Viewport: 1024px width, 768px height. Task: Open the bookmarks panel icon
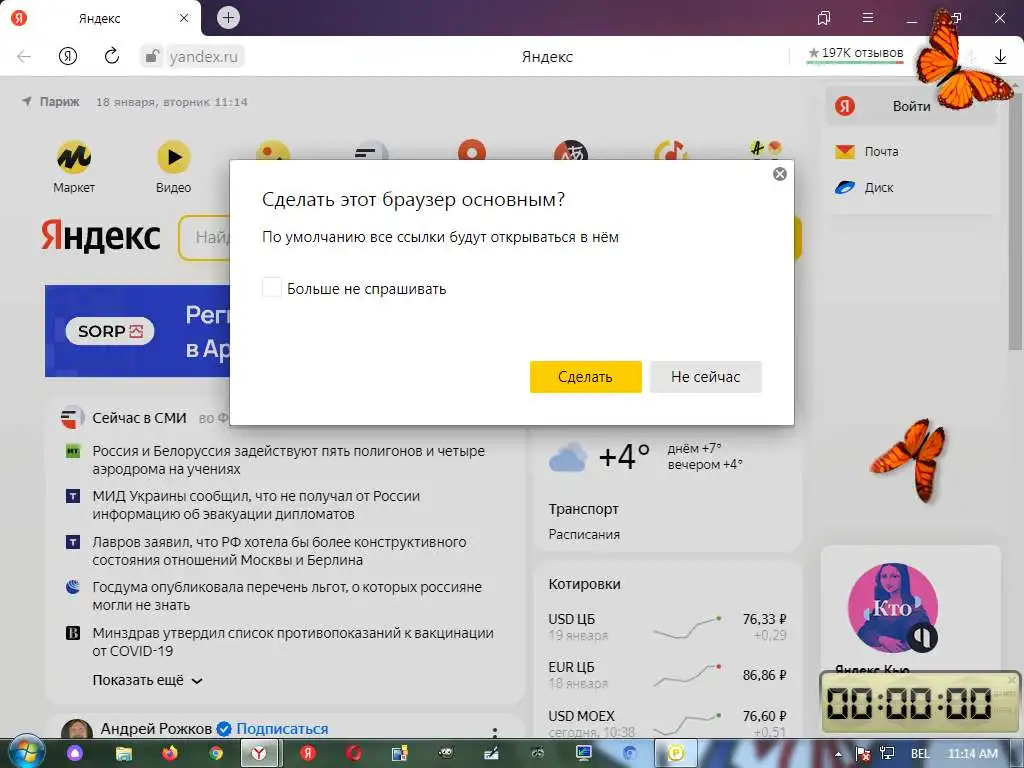pos(824,18)
